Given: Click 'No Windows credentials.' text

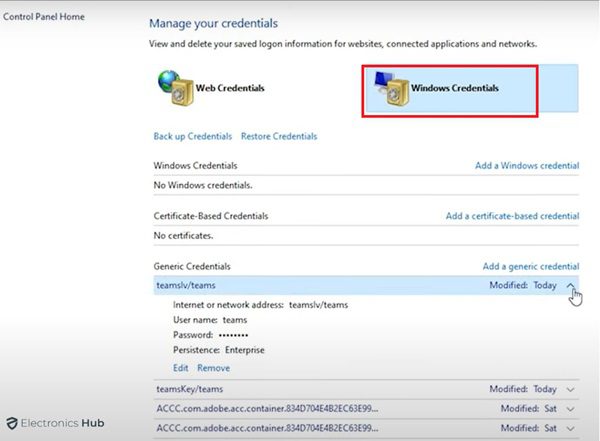Looking at the screenshot, I should (203, 185).
